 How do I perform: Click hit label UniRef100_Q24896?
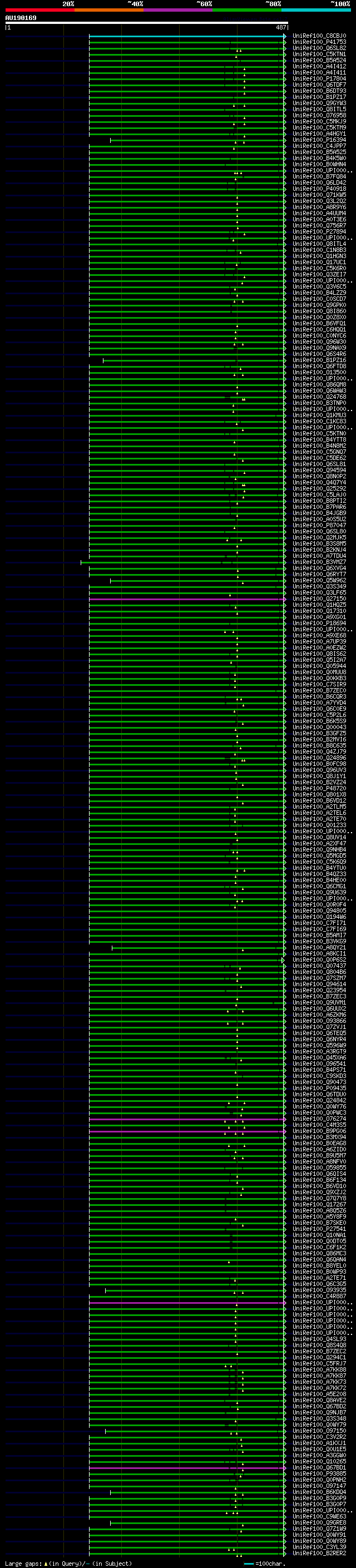click(x=319, y=759)
